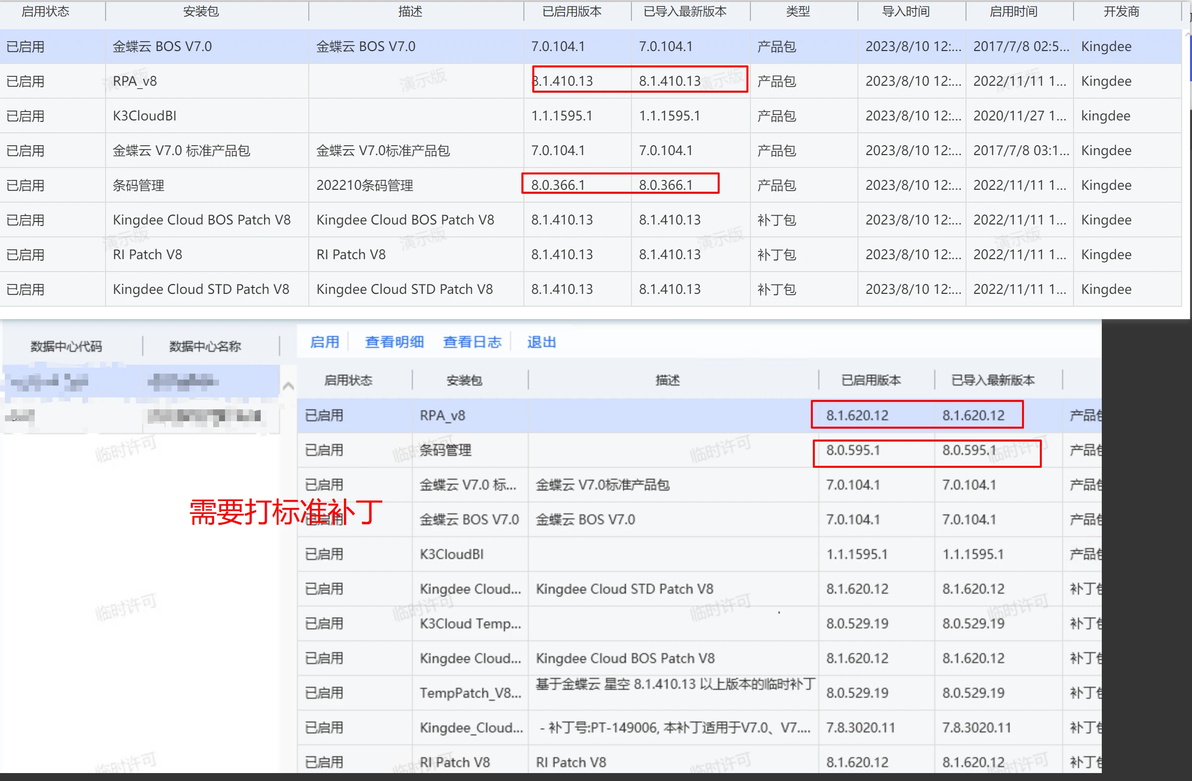Open 查看日志 from the toolbar
Viewport: 1192px width, 781px height.
pos(472,342)
